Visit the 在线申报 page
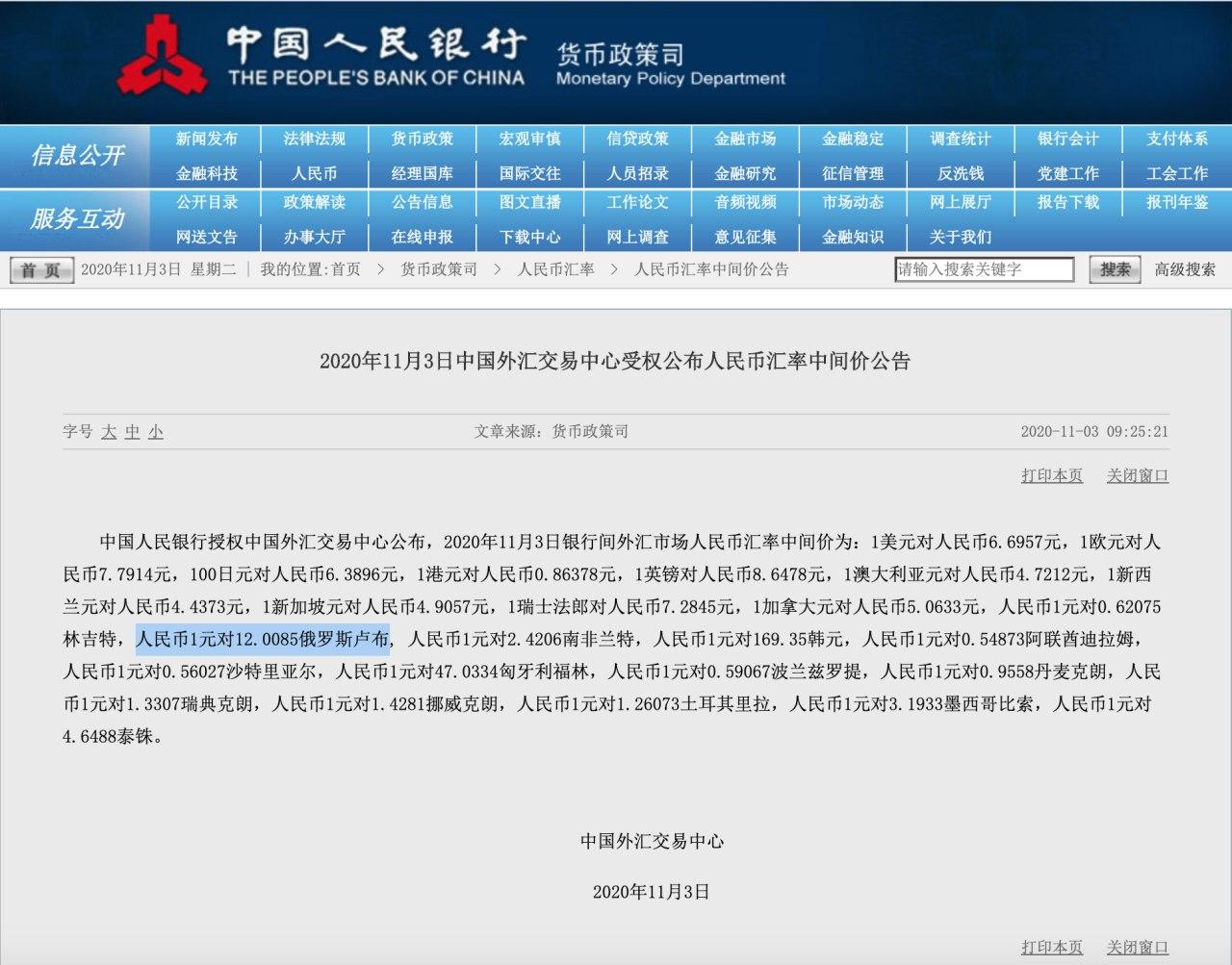Image resolution: width=1232 pixels, height=965 pixels. (423, 237)
